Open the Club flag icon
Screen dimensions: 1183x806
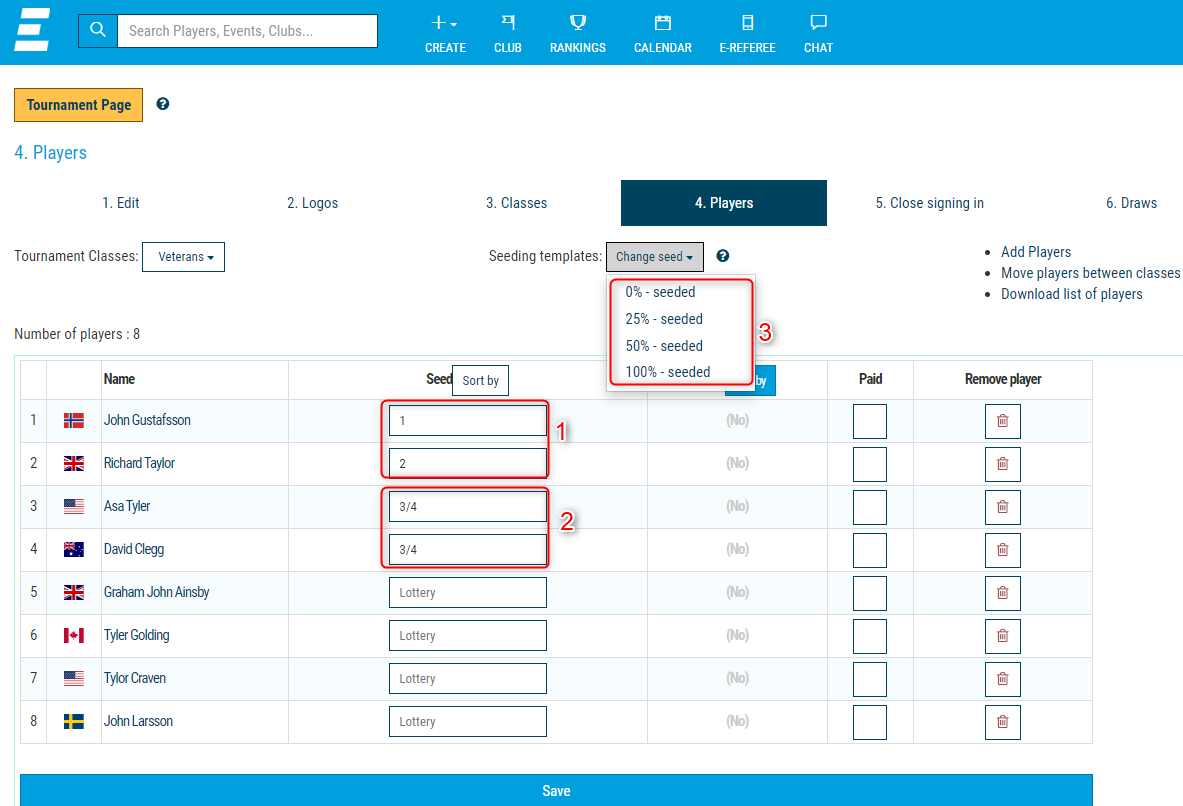(x=507, y=23)
